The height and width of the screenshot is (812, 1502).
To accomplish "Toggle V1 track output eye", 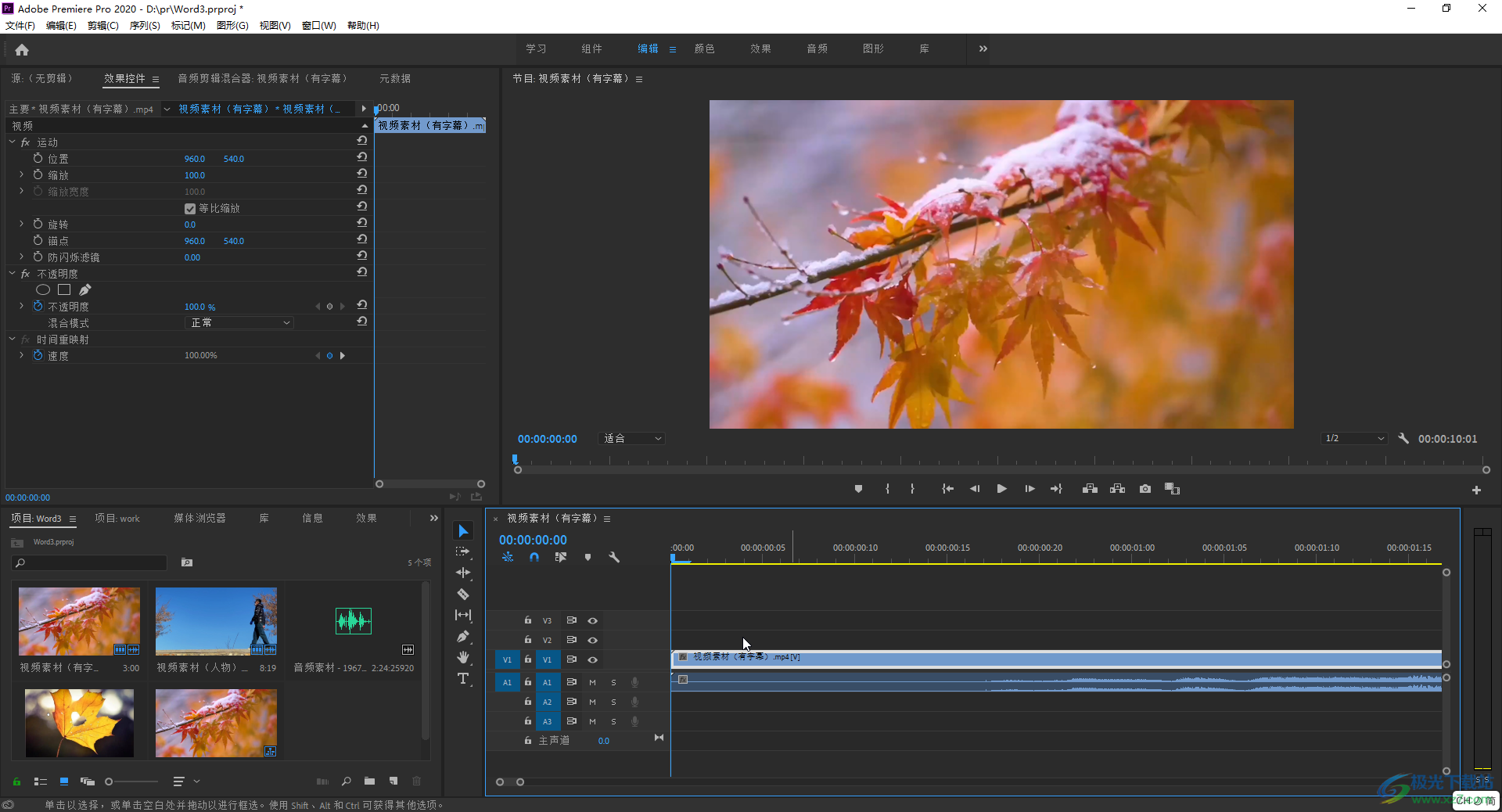I will [x=593, y=659].
